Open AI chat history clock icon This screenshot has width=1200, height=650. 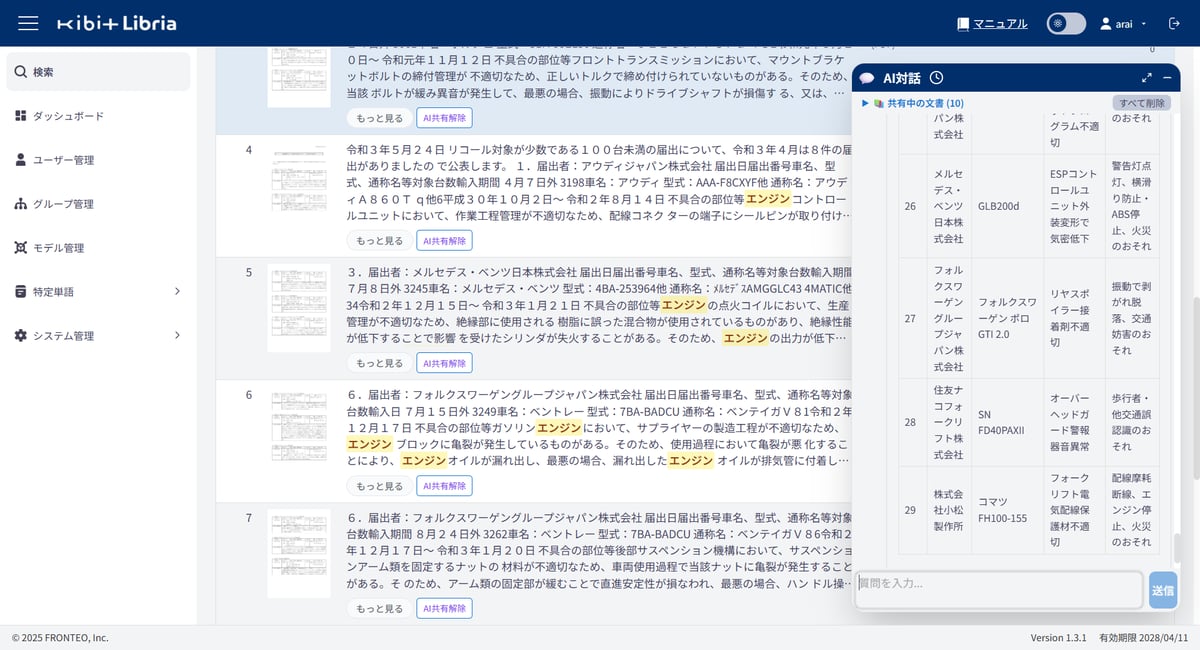936,78
